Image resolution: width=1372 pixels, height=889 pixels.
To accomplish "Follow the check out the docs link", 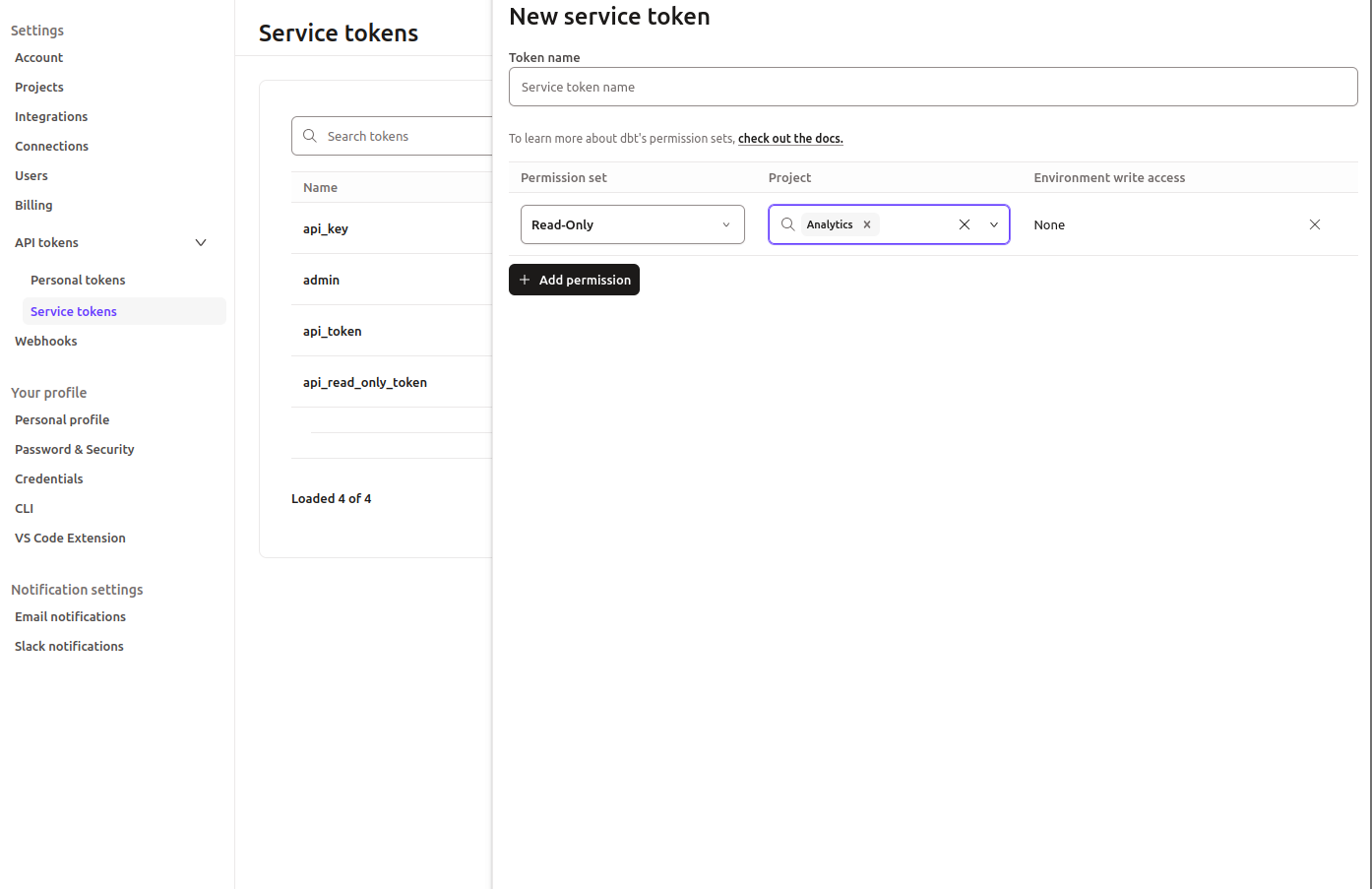I will tap(789, 138).
